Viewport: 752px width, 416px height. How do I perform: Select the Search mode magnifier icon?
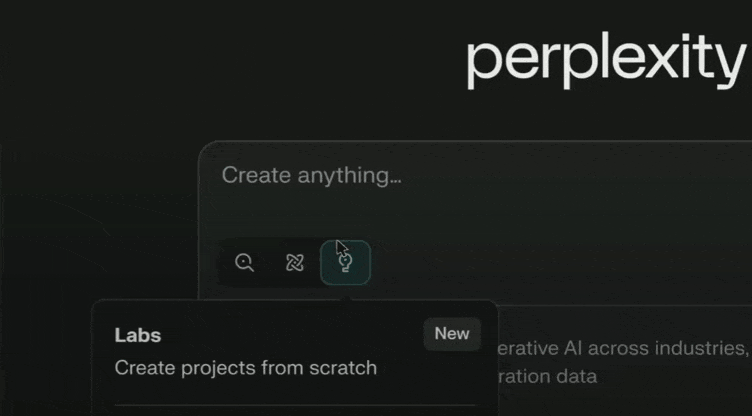[245, 263]
